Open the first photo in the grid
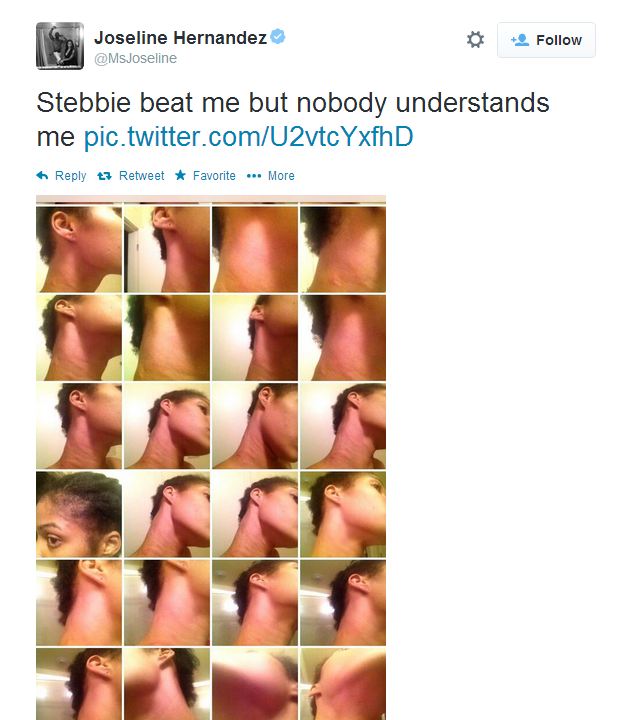 tap(79, 249)
